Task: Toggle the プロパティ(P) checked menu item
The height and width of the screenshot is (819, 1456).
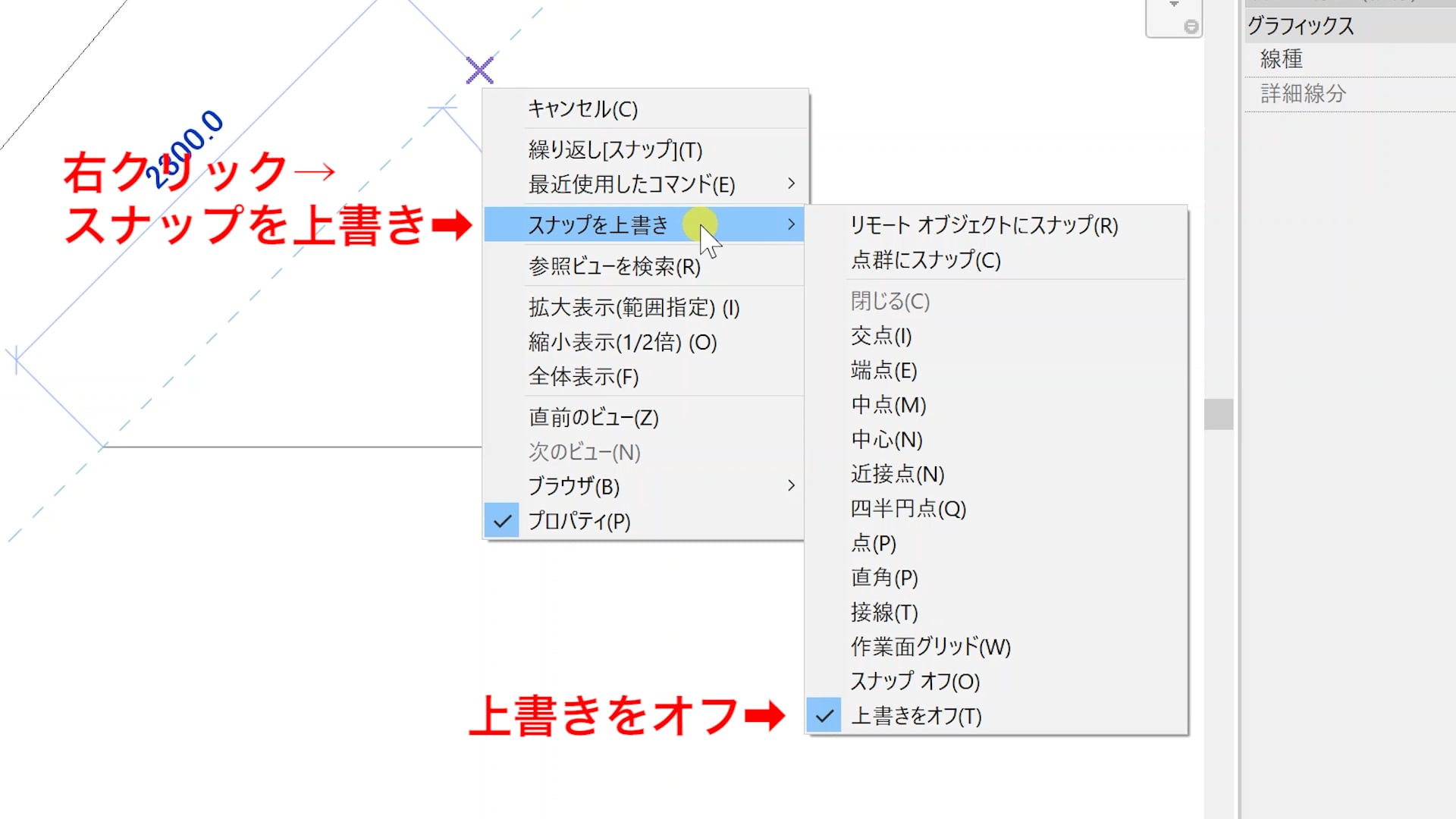Action: pos(579,521)
